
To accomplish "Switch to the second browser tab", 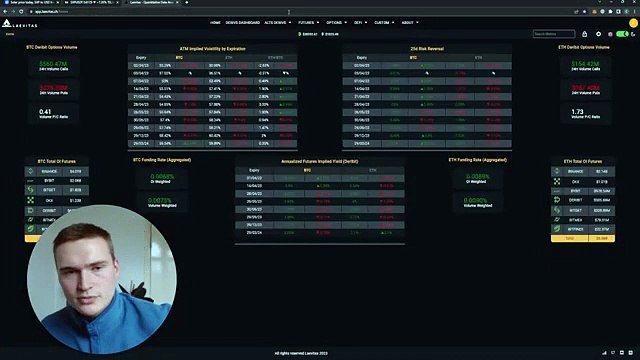I will tap(91, 2).
